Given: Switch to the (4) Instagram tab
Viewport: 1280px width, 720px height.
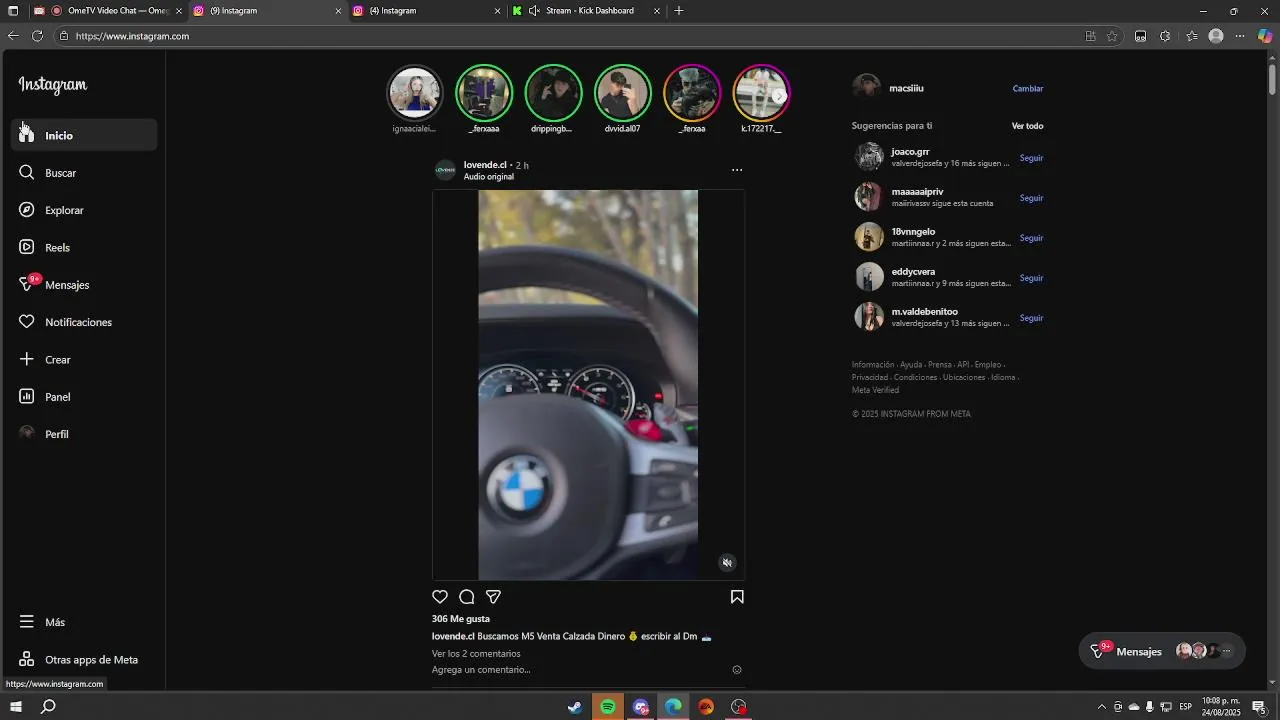Looking at the screenshot, I should pyautogui.click(x=427, y=11).
